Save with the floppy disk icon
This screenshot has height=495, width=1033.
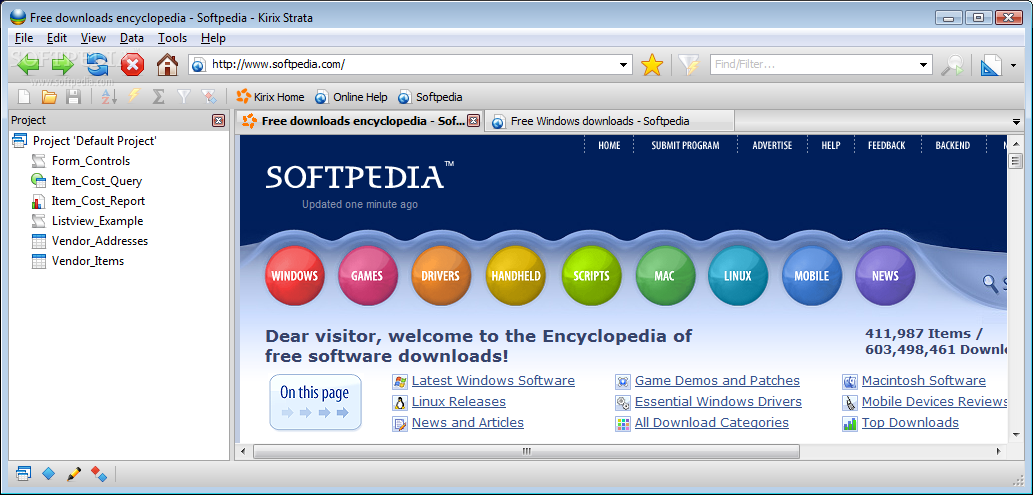click(73, 97)
